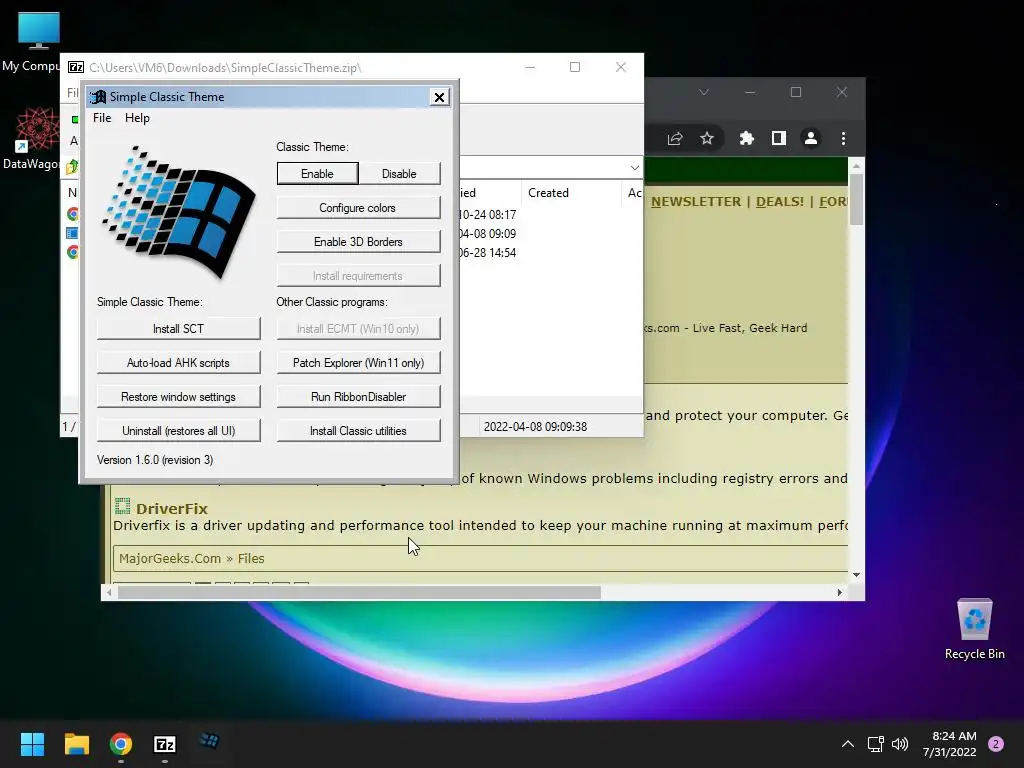
Task: Switch to 7-Zip from taskbar
Action: click(165, 744)
